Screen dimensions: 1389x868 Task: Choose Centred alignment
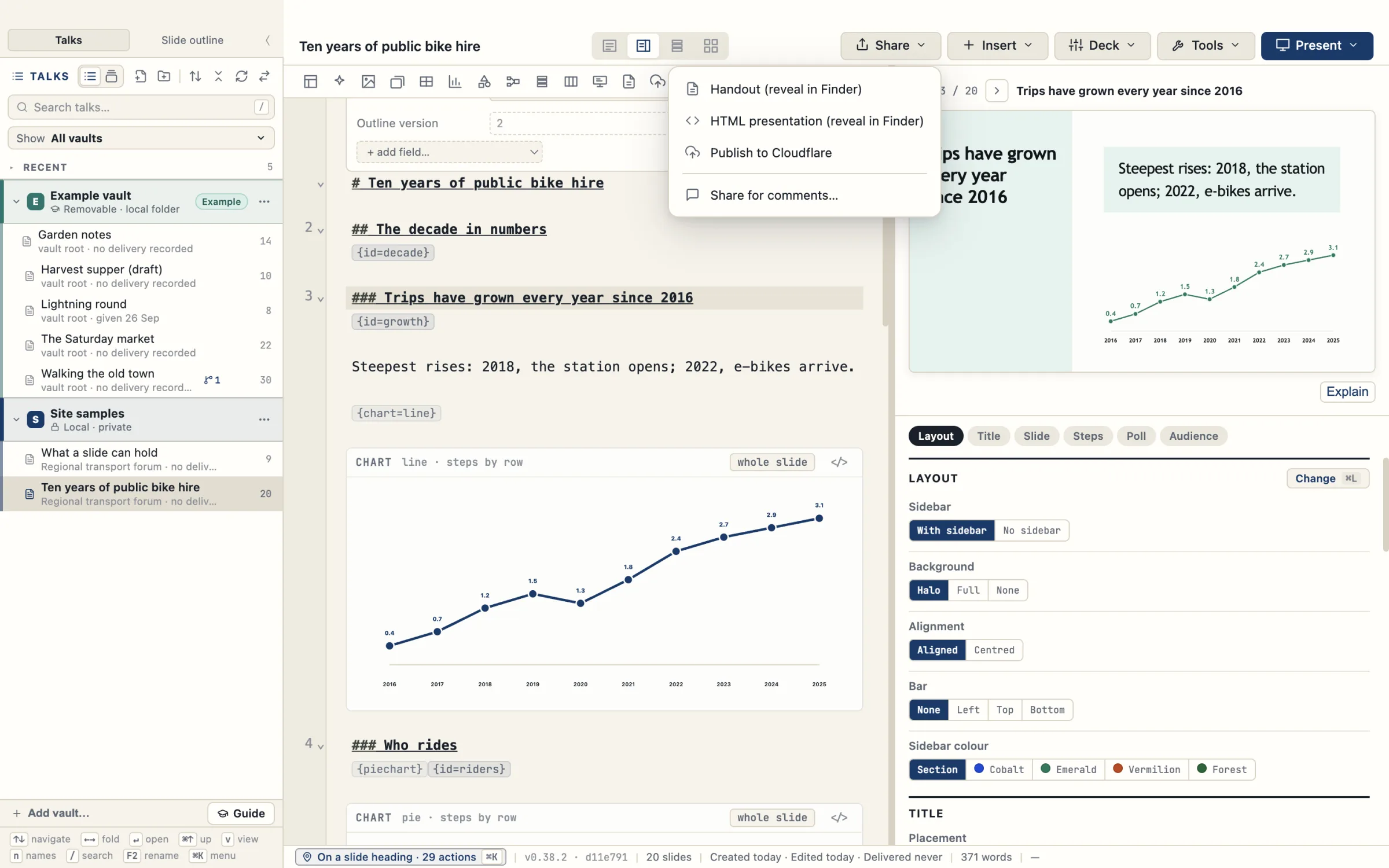click(x=994, y=650)
